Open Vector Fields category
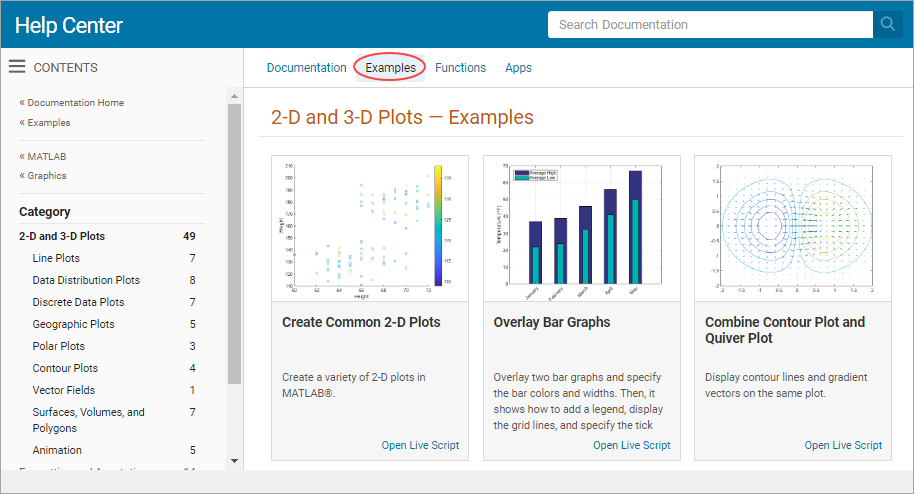914x494 pixels. 64,391
